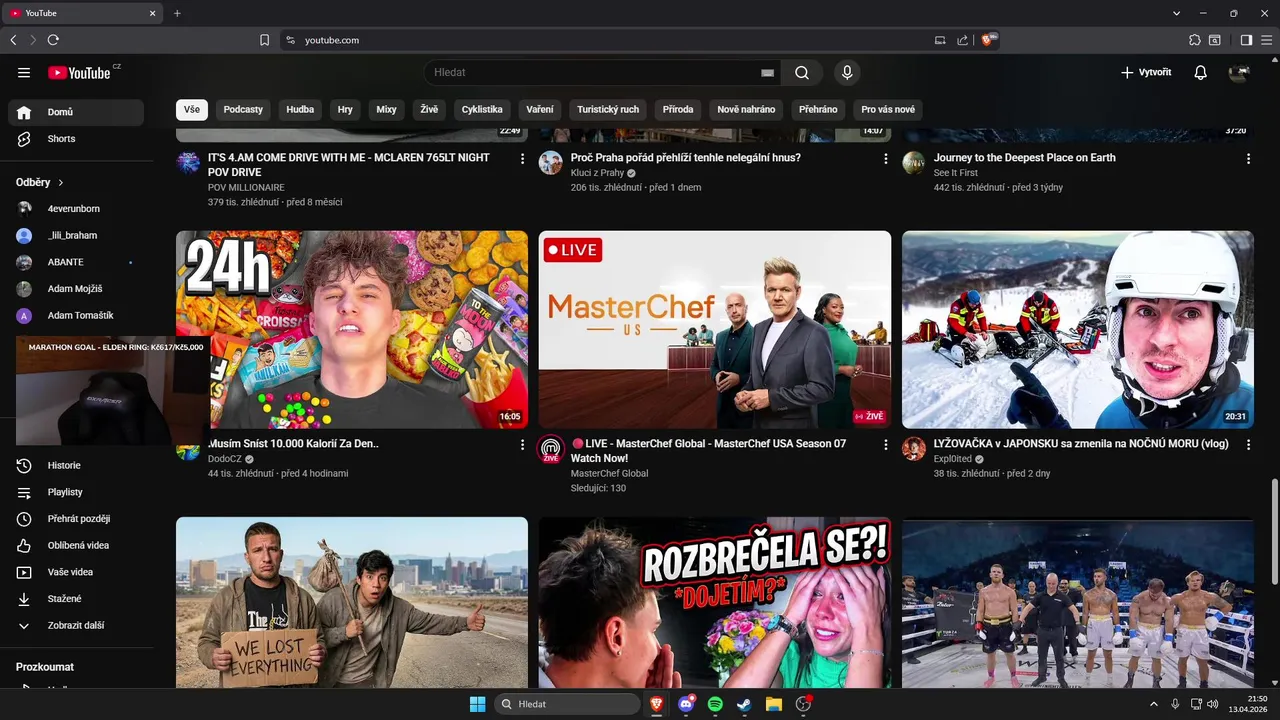Screen dimensions: 1280x720
Task: Select the Mixy filter chip
Action: pyautogui.click(x=387, y=109)
